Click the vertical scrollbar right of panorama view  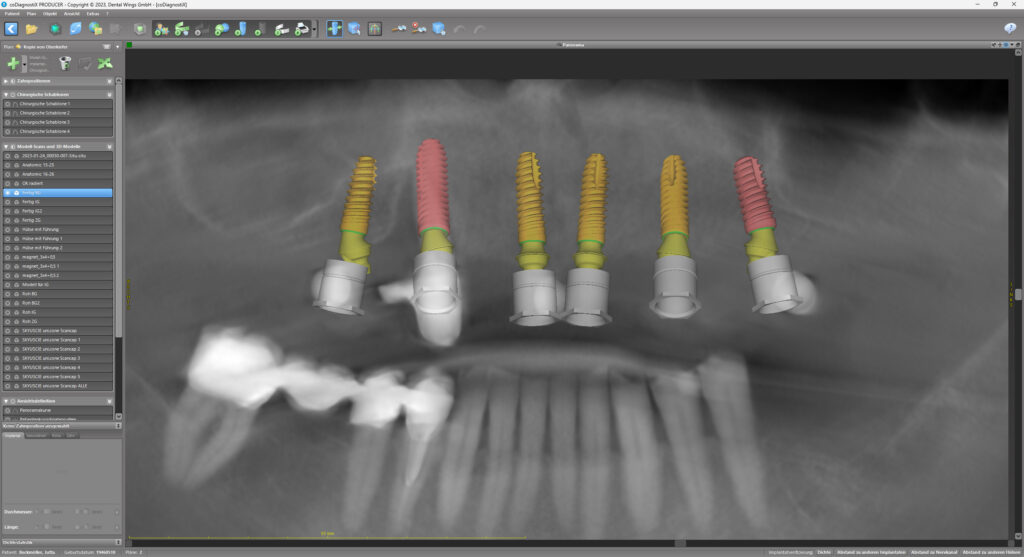pyautogui.click(x=1018, y=295)
